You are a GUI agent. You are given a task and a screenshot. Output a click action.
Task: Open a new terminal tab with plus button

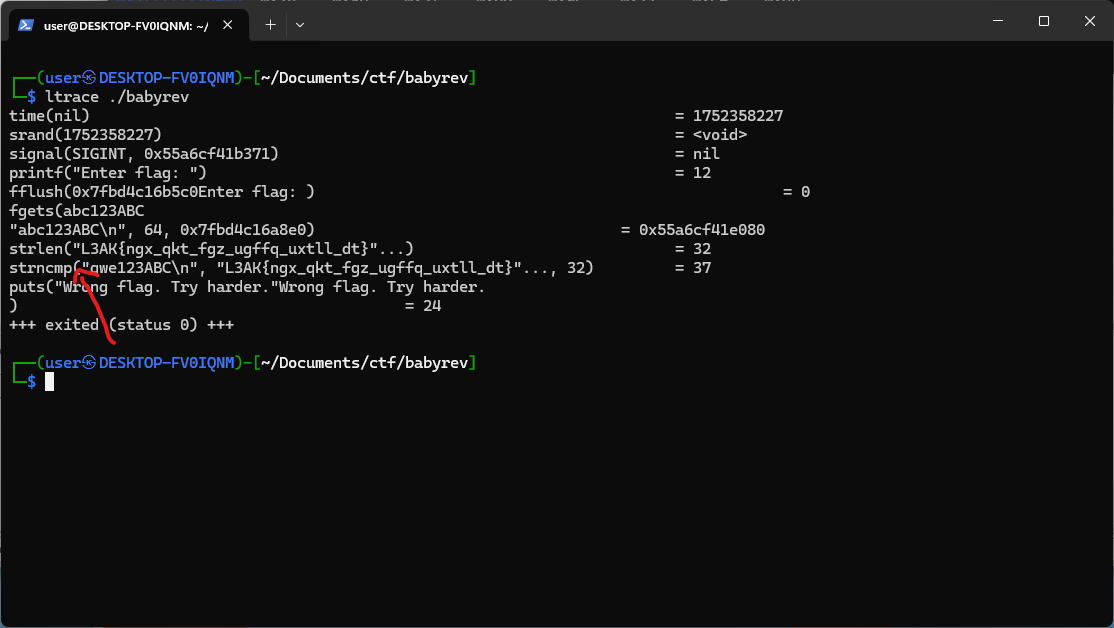(270, 24)
